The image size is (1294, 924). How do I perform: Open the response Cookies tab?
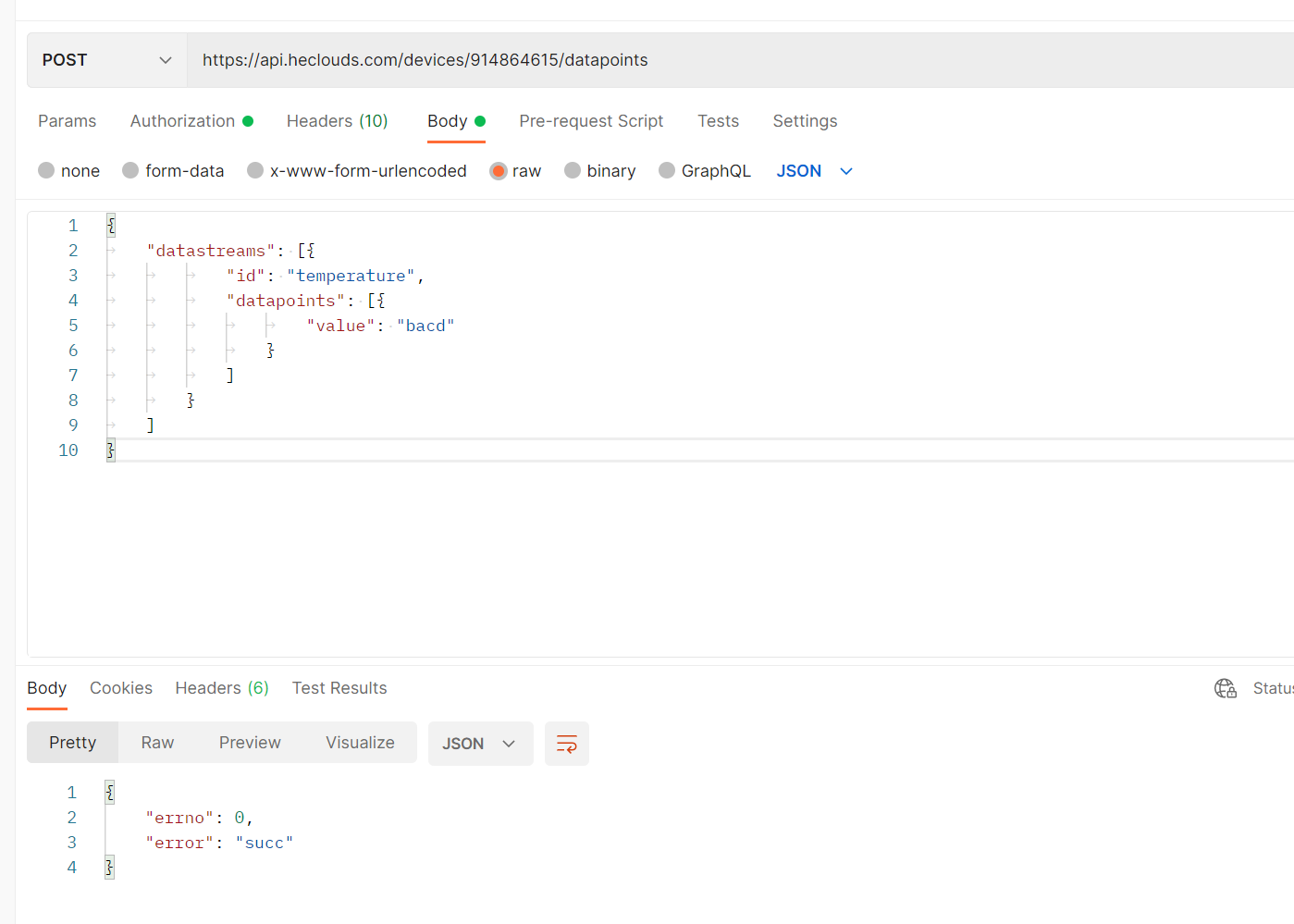[121, 688]
